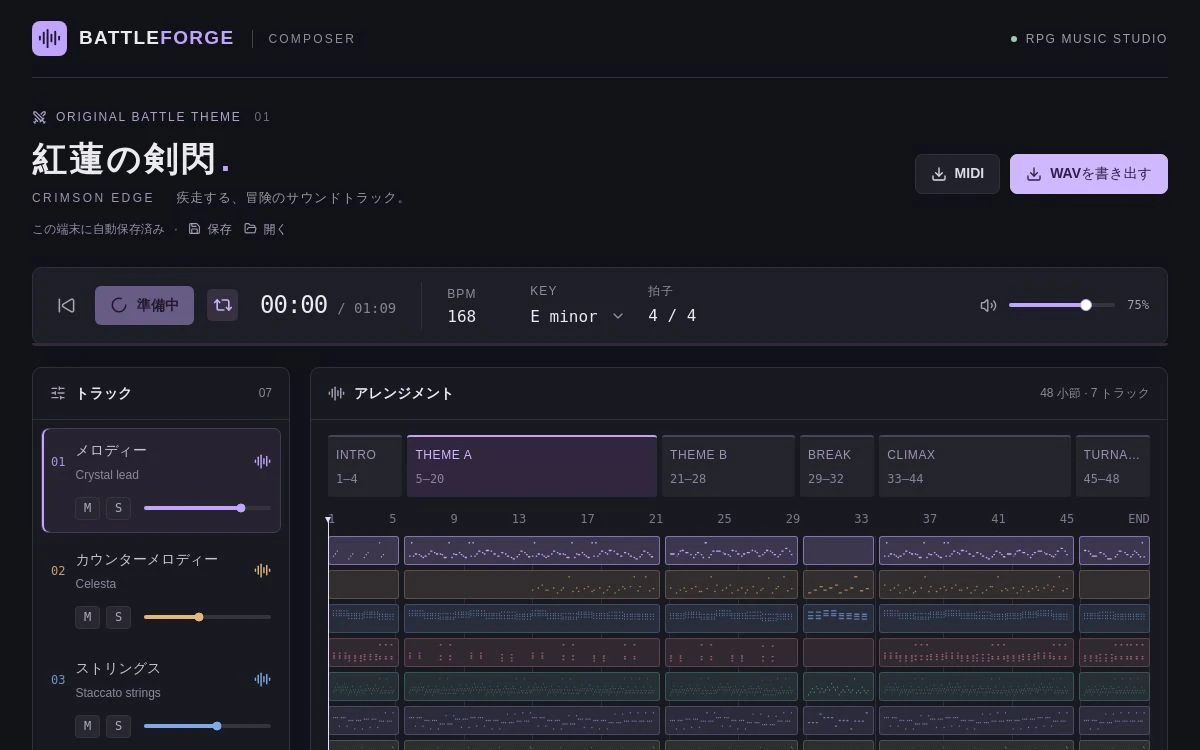This screenshot has height=750, width=1200.
Task: Open the E minor key dropdown
Action: pyautogui.click(x=577, y=316)
